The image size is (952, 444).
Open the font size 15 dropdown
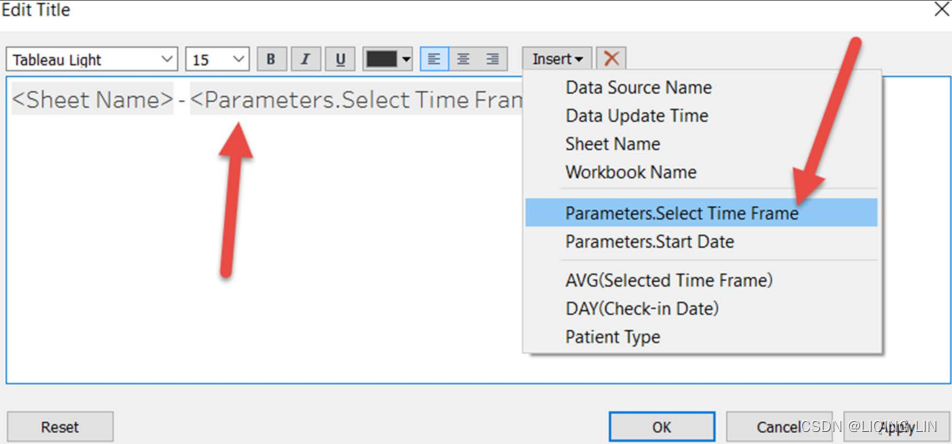[217, 60]
